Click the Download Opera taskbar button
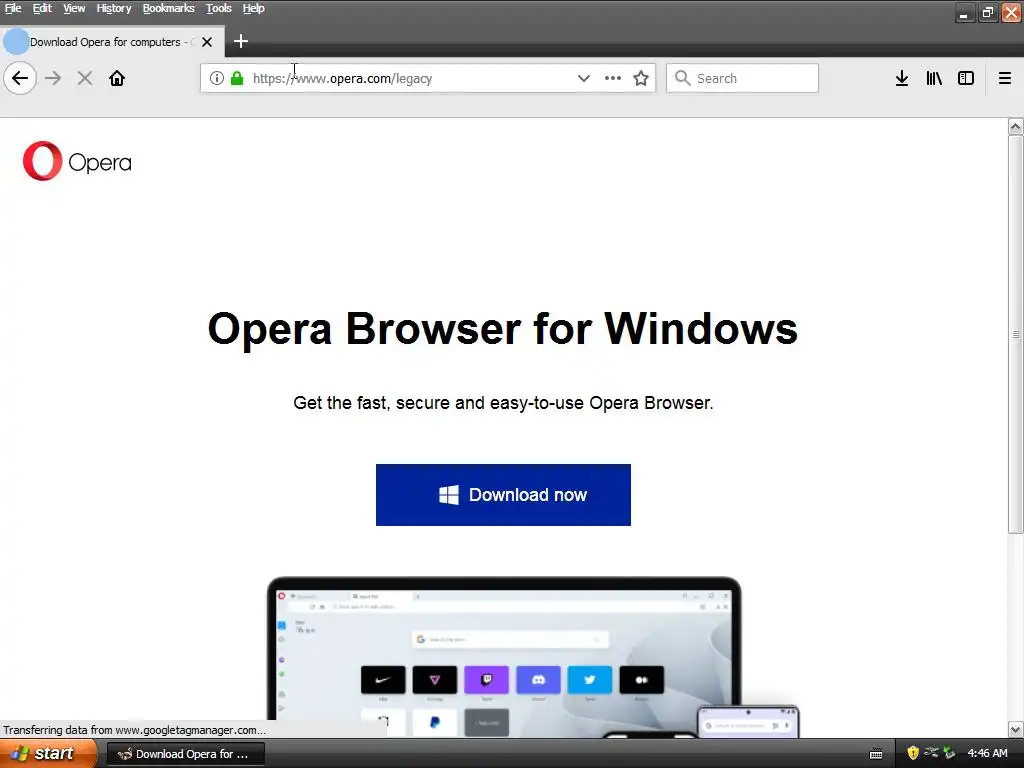Viewport: 1024px width, 768px height. [x=186, y=754]
